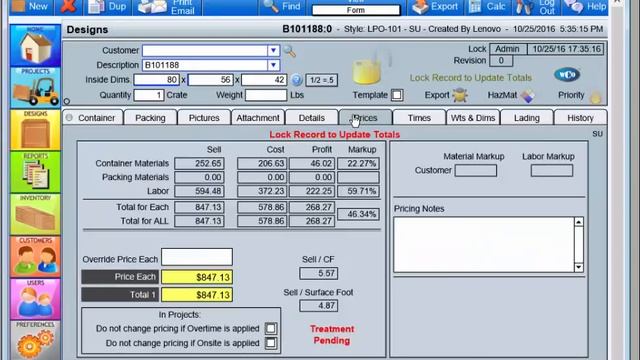Click the Find magnifier toolbar button
The height and width of the screenshot is (360, 640).
[282, 7]
